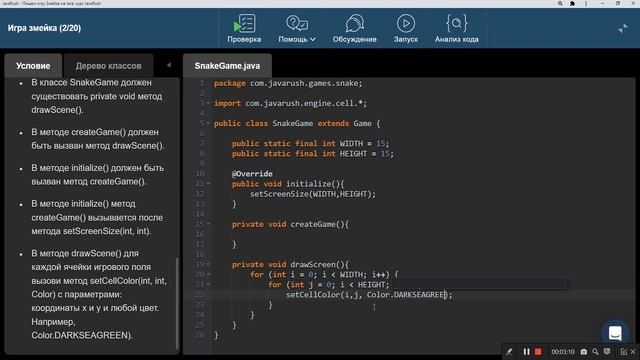Fold the inner for loop at line 21

point(208,284)
